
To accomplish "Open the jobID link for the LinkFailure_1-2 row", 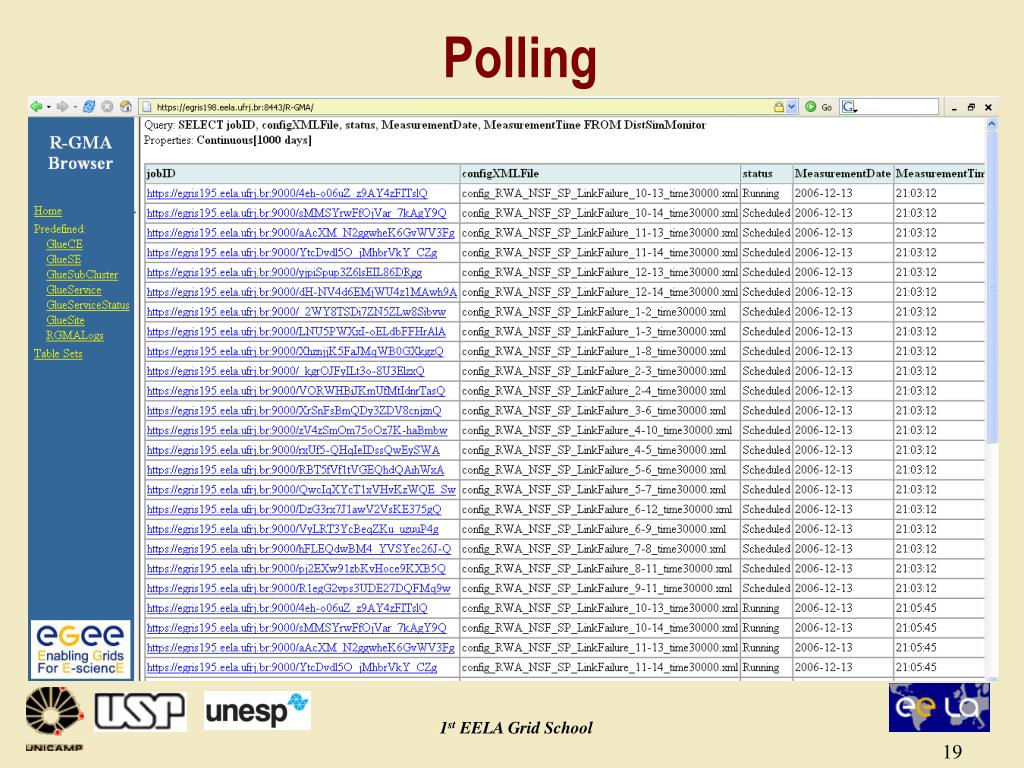I will point(296,312).
